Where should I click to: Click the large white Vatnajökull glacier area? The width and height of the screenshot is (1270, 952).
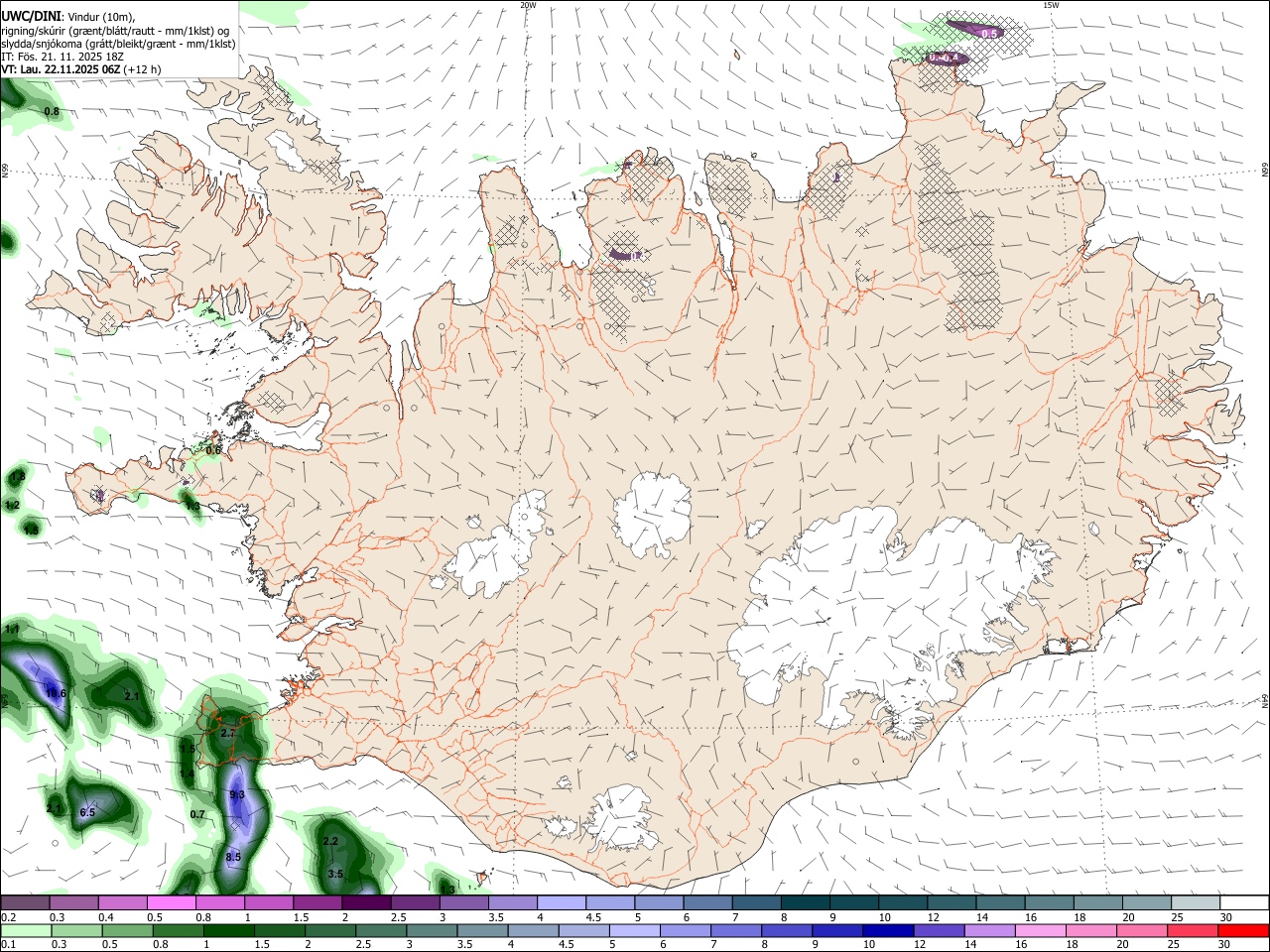click(x=883, y=615)
